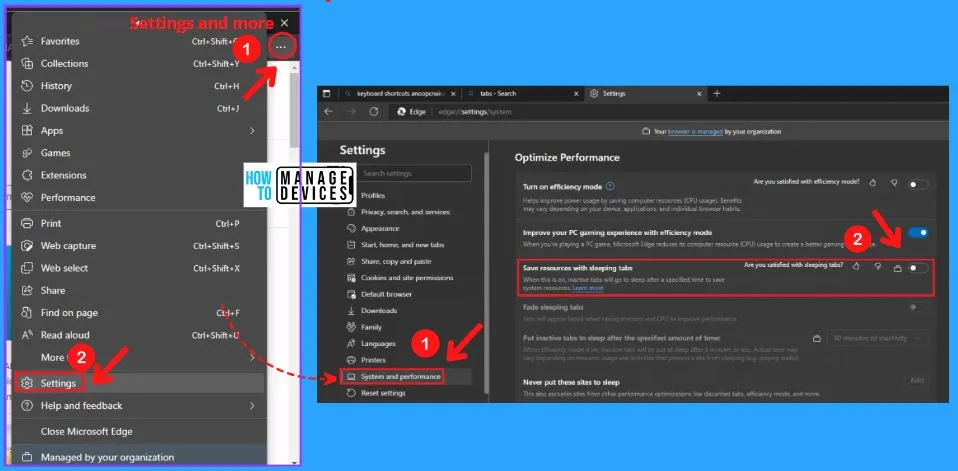This screenshot has height=471, width=958.
Task: Open Collections from the Edge menu
Action: (x=138, y=64)
